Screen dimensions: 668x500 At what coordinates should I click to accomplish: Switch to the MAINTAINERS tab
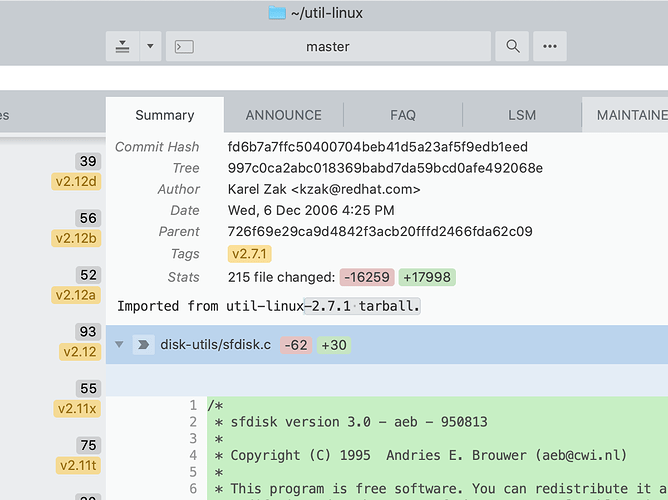pos(625,115)
